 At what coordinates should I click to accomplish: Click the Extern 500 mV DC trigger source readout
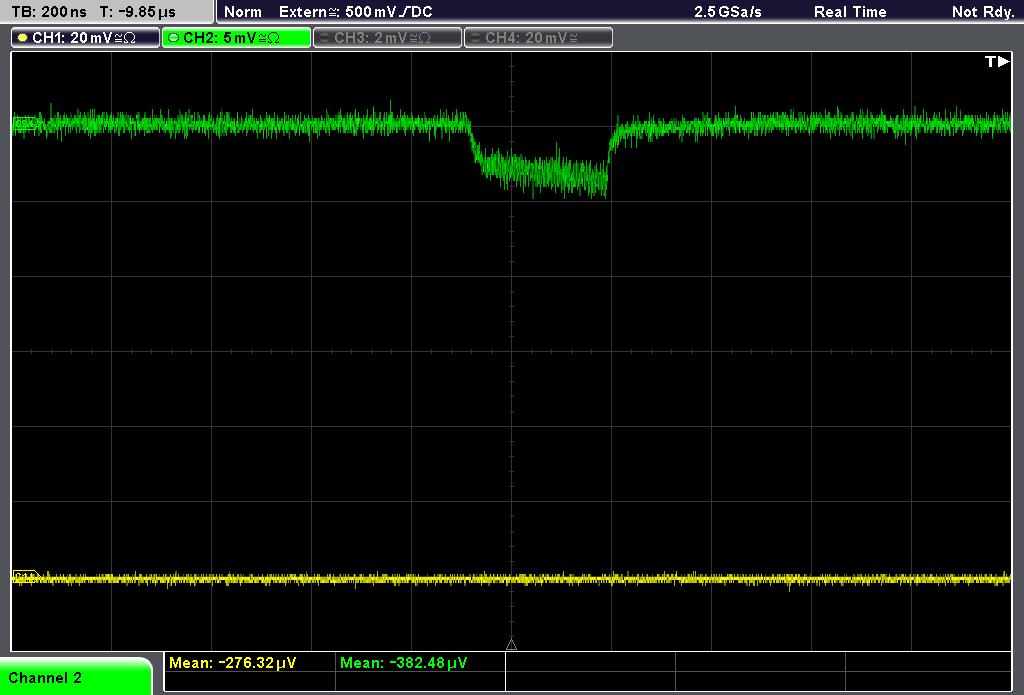355,12
